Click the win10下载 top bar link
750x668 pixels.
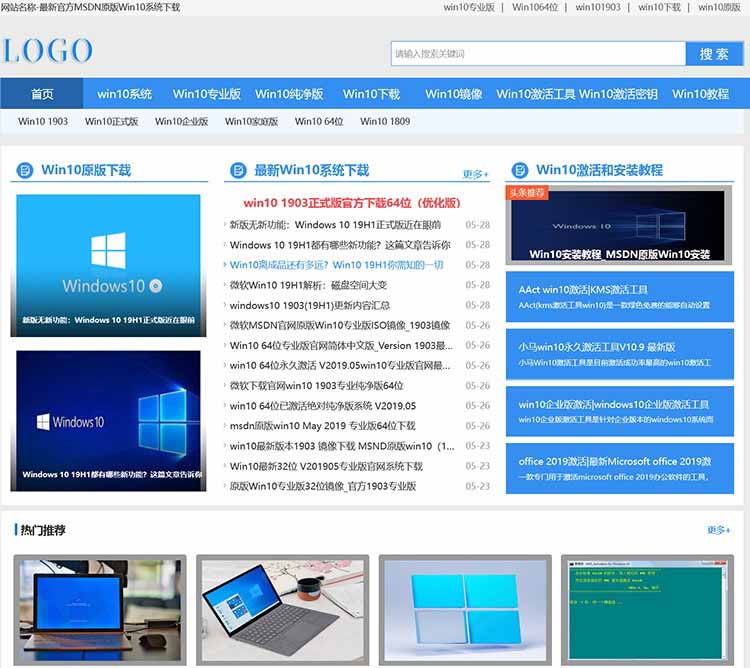point(659,7)
